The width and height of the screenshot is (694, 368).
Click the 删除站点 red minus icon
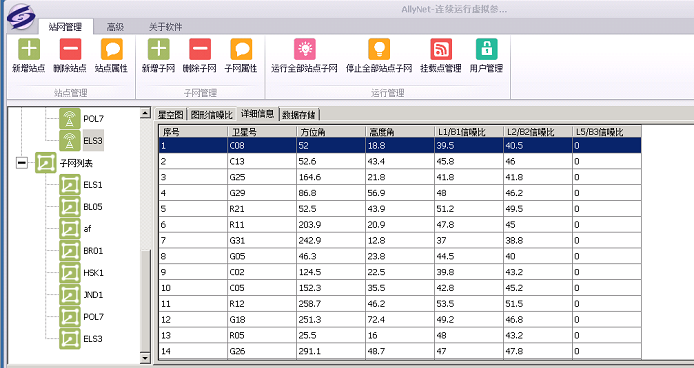[x=70, y=49]
